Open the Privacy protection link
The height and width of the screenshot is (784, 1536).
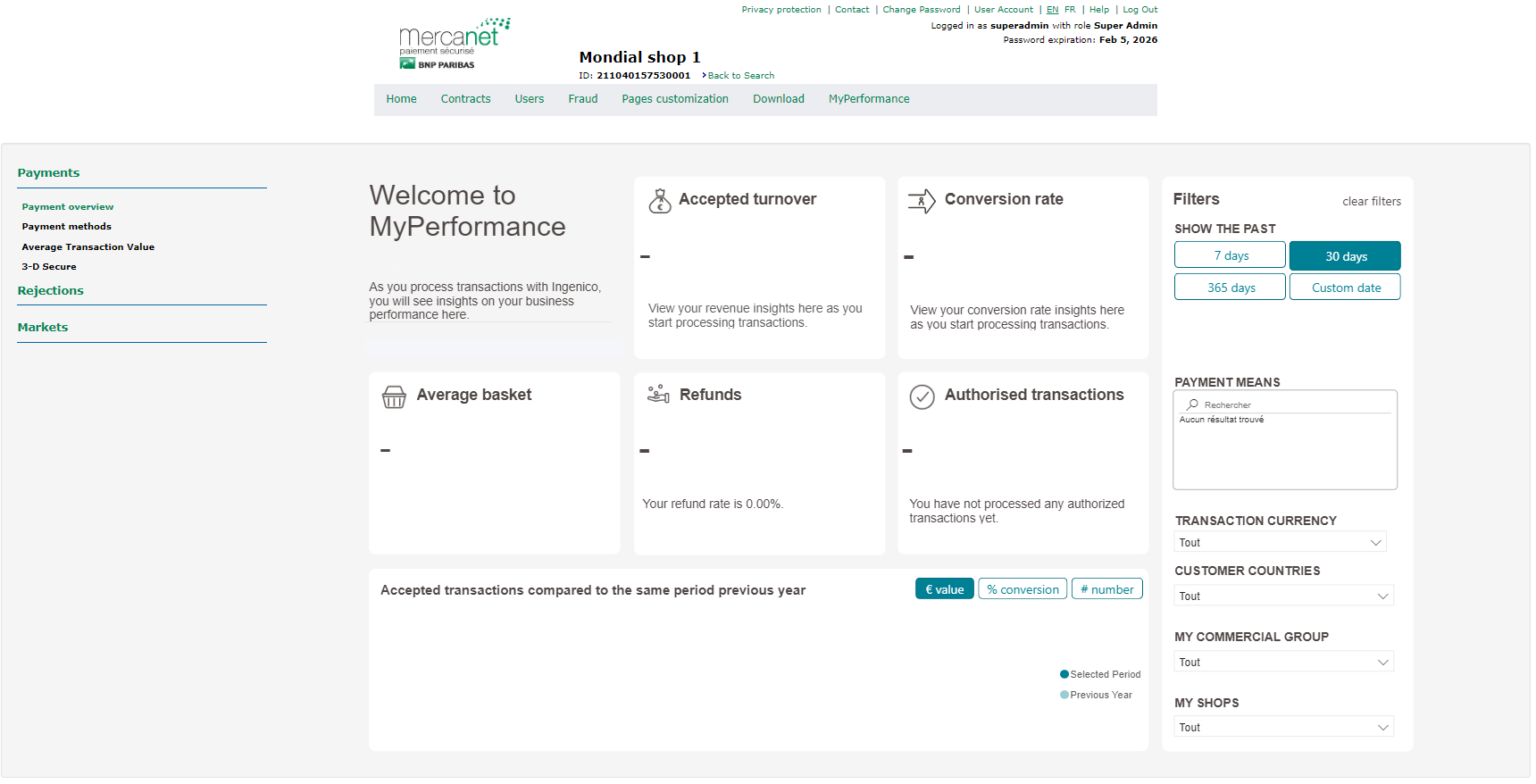pos(781,10)
